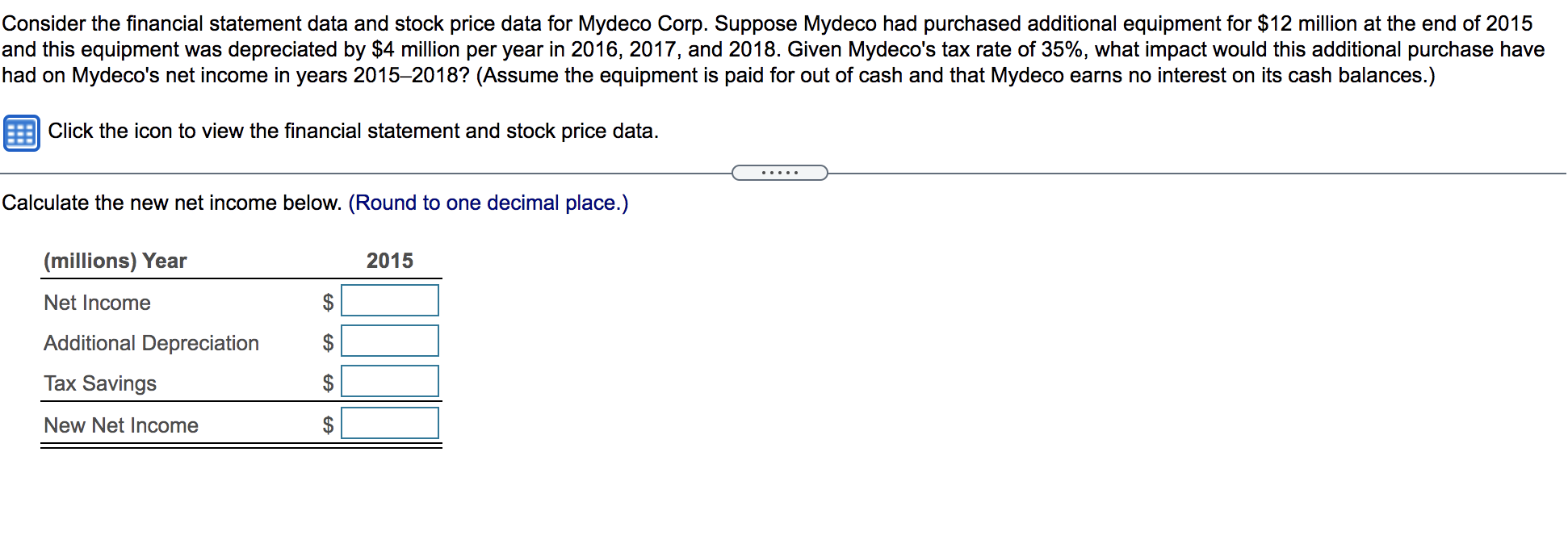
Task: Select the Additional Depreciation entry field
Action: (390, 341)
